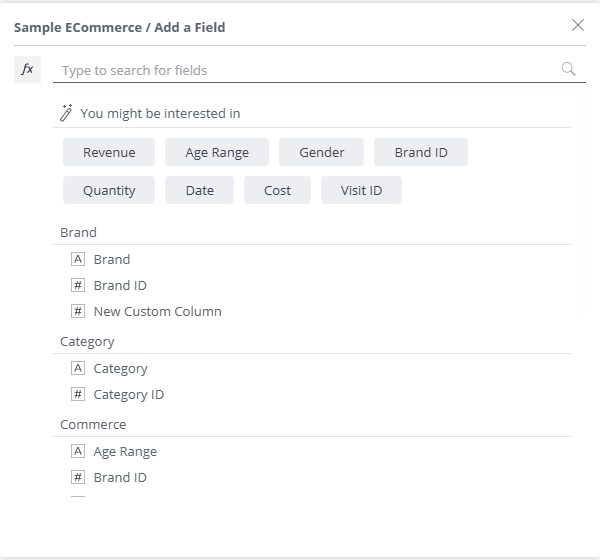The width and height of the screenshot is (600, 560).
Task: Click the magnifying glass search icon
Action: click(568, 69)
